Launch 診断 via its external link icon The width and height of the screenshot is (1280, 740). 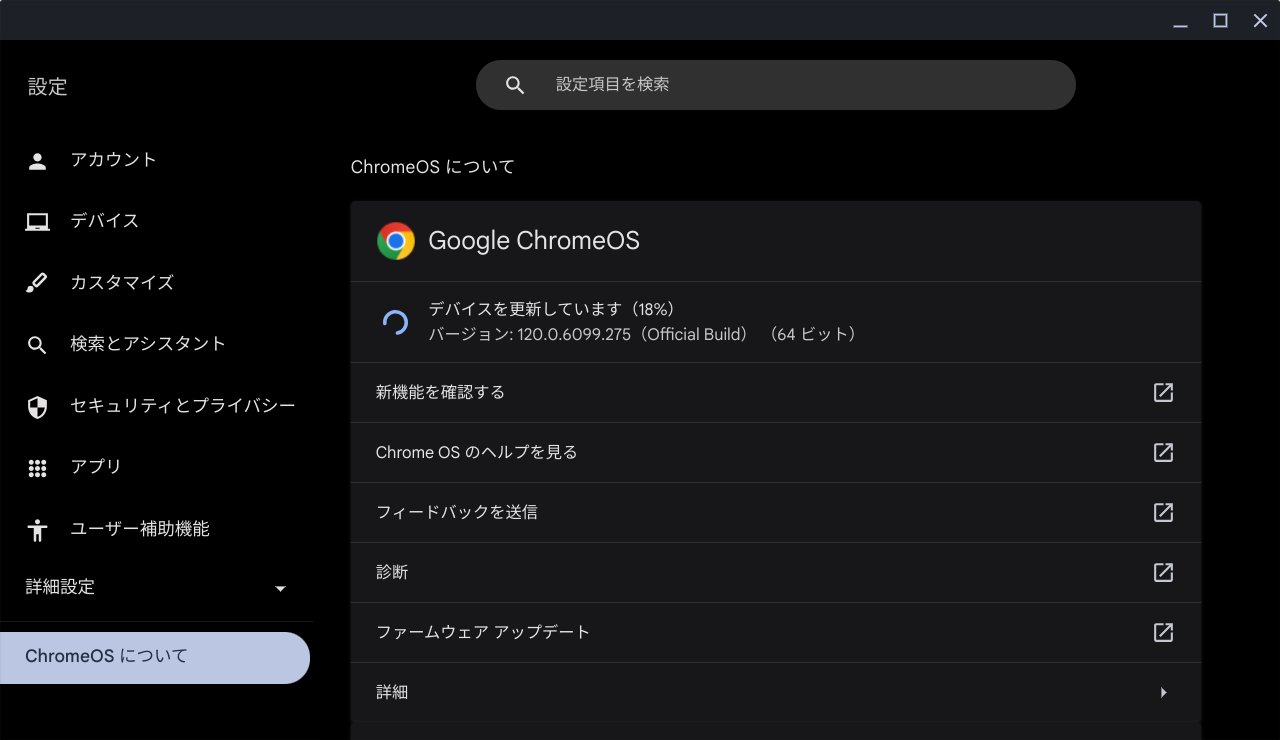point(1162,572)
